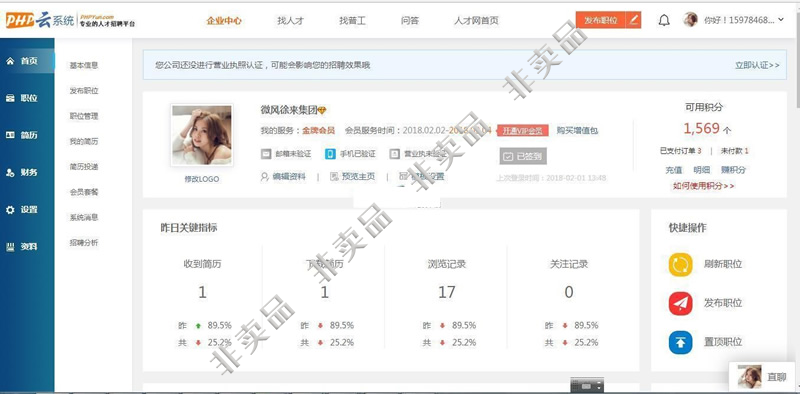Click the 手机已验证 phone icon
Screen dimensions: 800x394
(331, 154)
